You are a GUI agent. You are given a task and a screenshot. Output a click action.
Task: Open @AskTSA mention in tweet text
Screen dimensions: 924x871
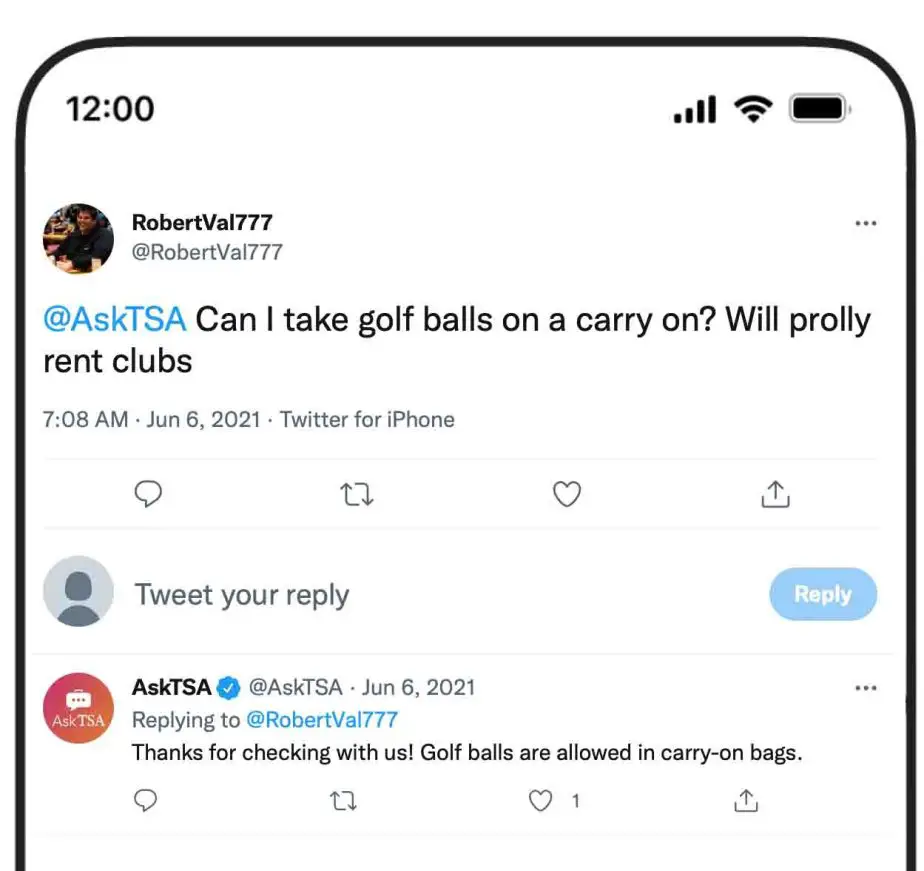[x=114, y=320]
